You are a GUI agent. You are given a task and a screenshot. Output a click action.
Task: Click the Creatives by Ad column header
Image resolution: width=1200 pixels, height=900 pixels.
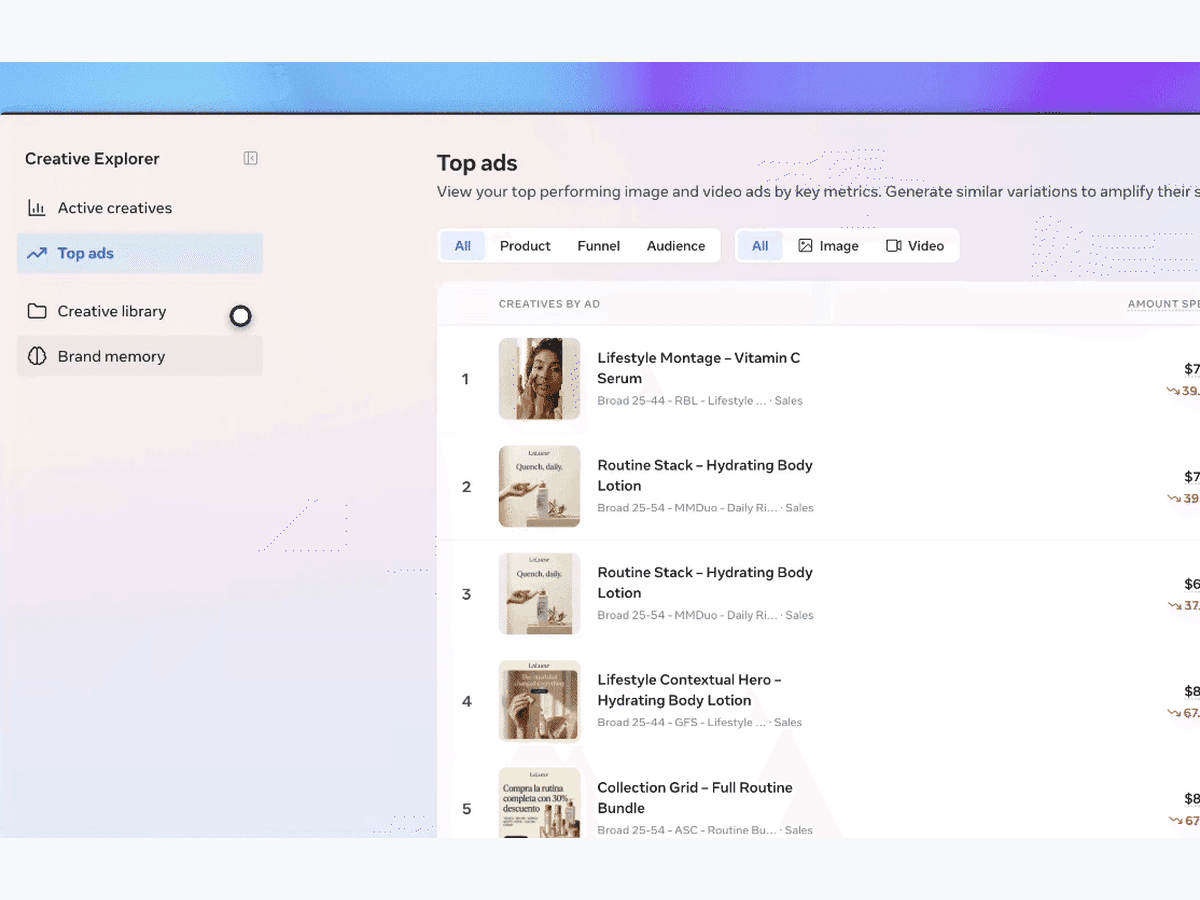(x=549, y=304)
